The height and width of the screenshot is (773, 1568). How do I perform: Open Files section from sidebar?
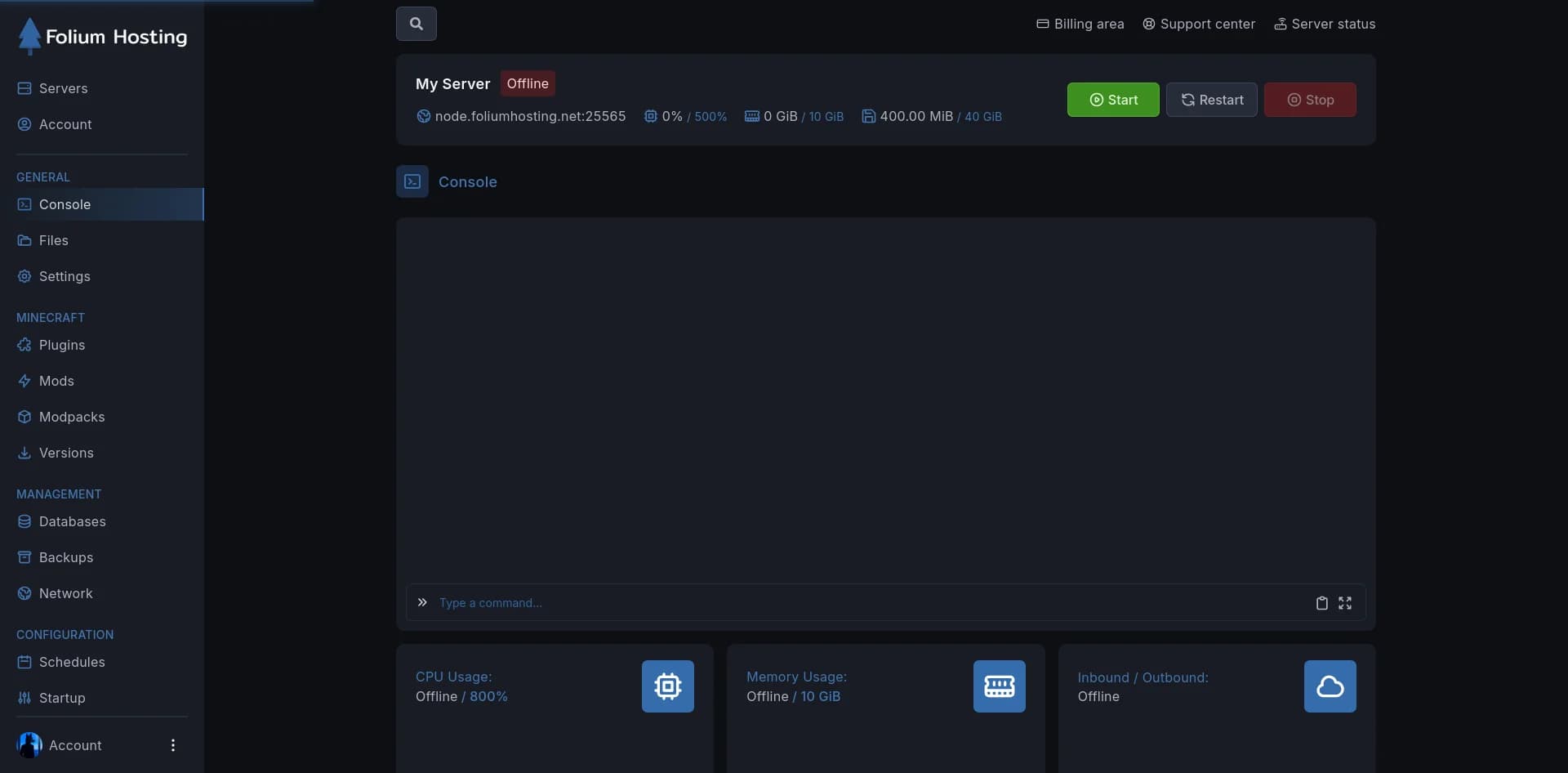102,240
